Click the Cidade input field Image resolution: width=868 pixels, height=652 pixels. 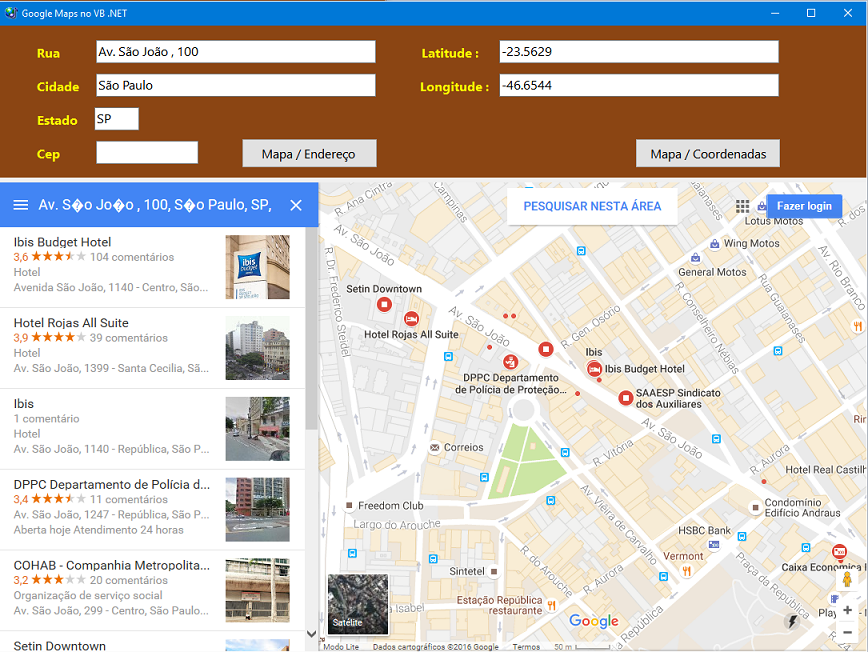click(236, 85)
